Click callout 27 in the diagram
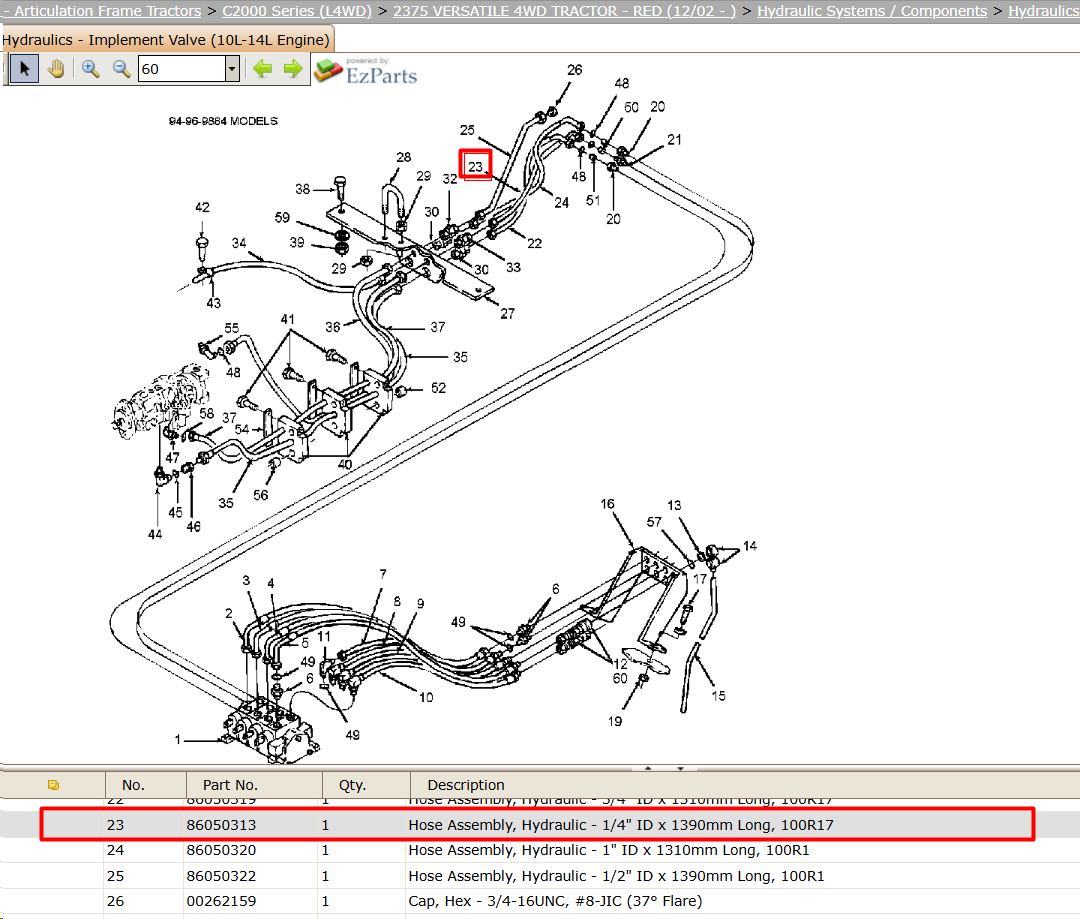 tap(507, 313)
